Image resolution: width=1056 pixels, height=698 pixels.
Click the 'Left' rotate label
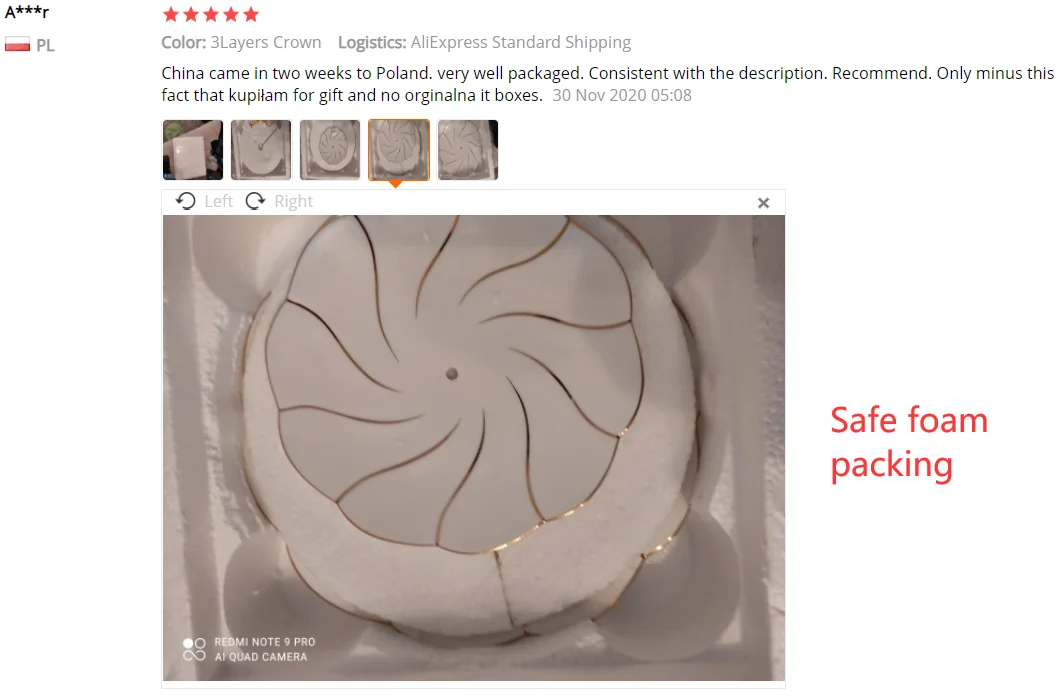click(218, 201)
